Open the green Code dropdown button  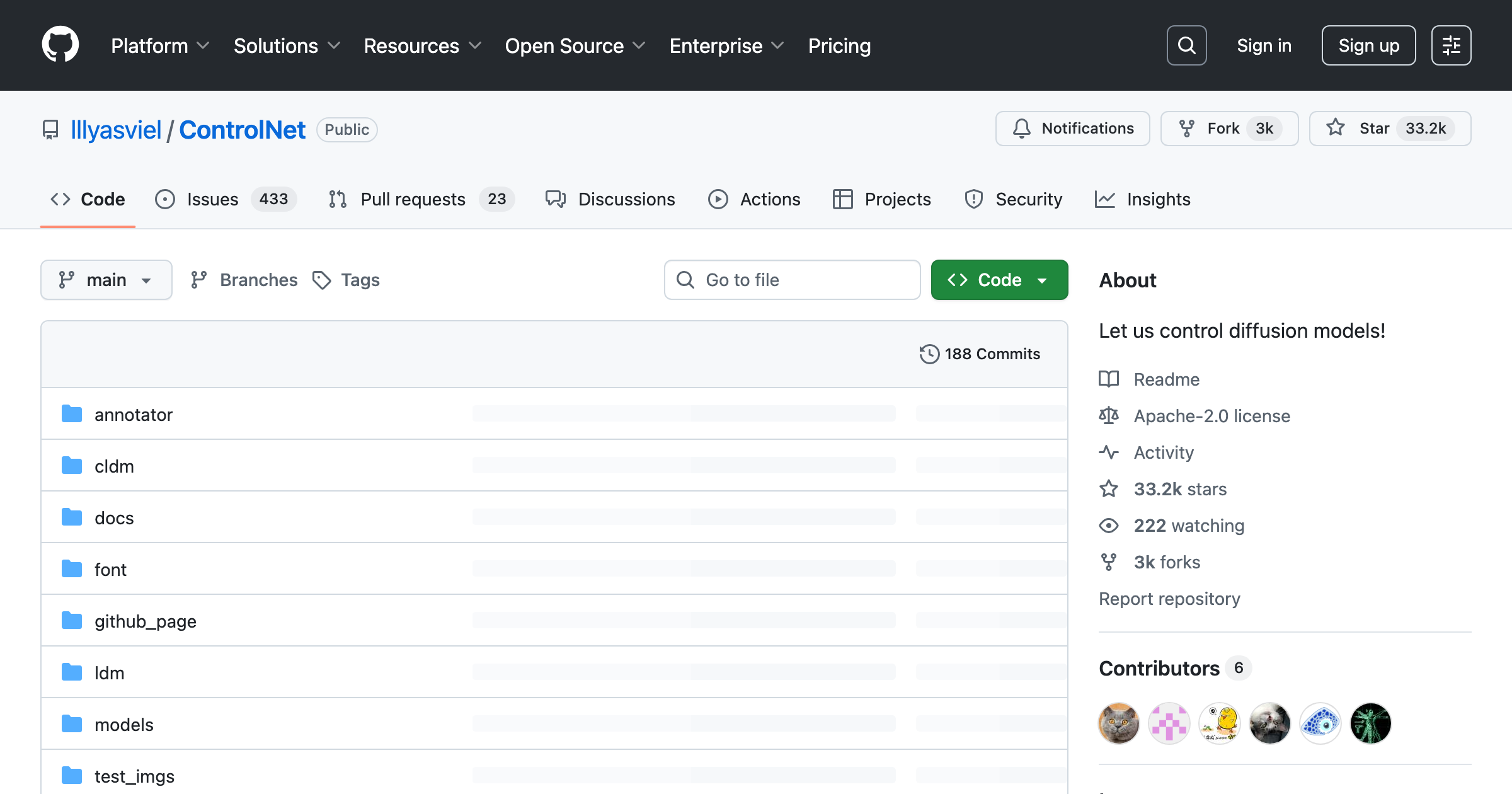(x=999, y=280)
